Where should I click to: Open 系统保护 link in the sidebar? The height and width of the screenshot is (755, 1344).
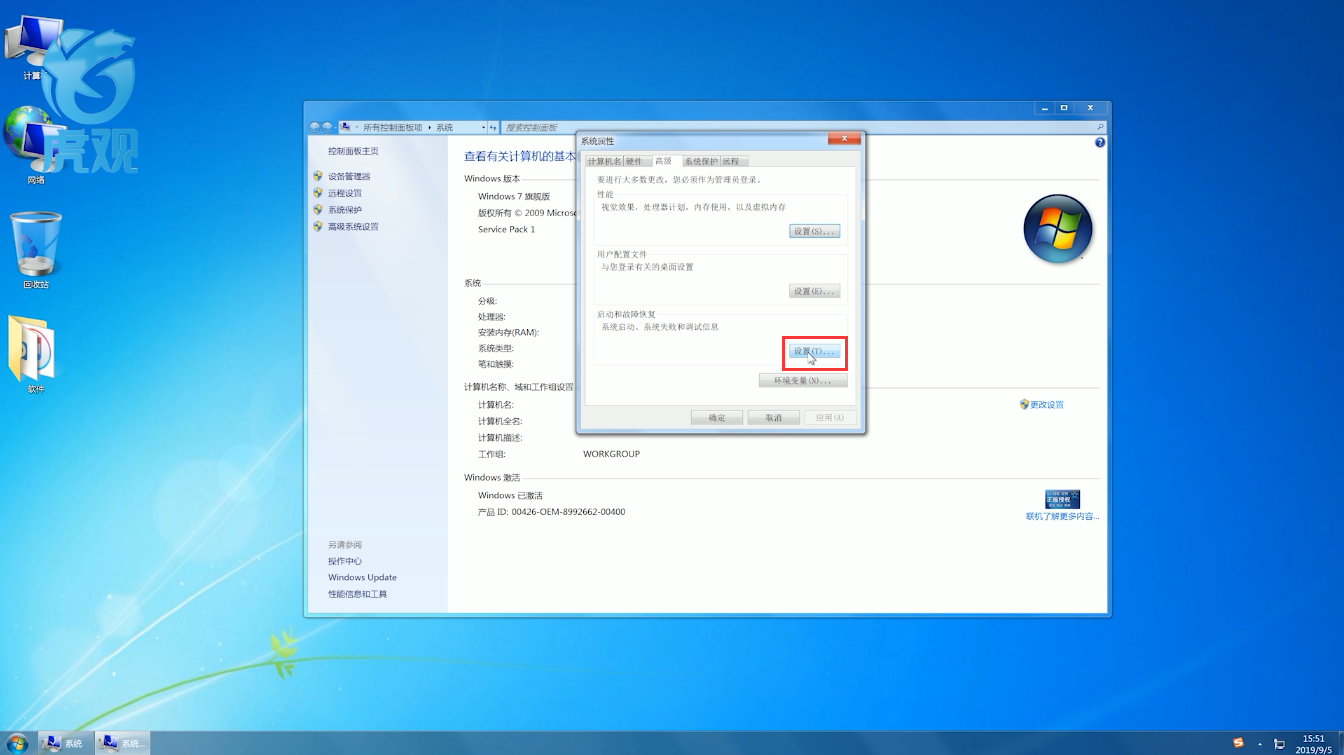coord(345,210)
